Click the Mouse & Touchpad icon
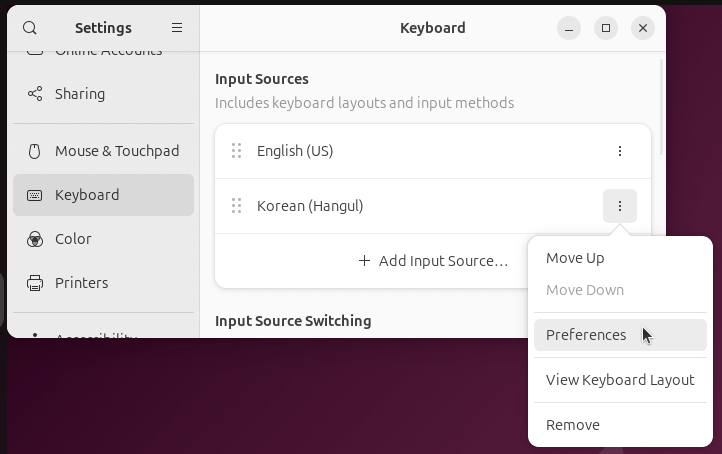722x454 pixels. click(35, 151)
